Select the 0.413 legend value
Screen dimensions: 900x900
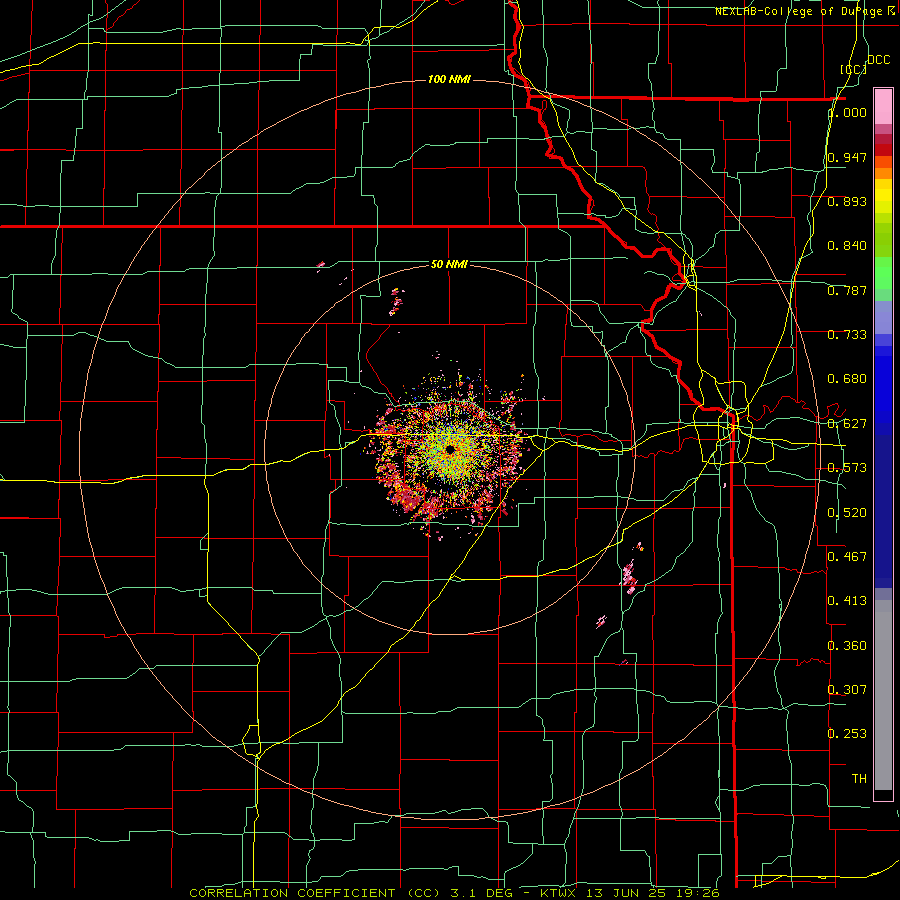[x=847, y=601]
